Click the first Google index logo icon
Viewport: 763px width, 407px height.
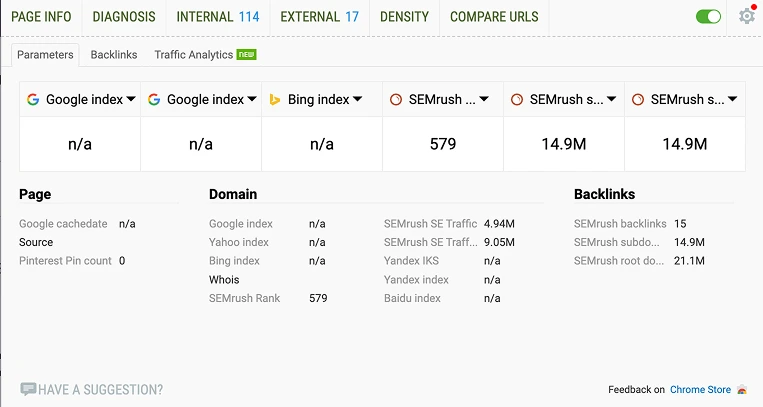pyautogui.click(x=33, y=100)
